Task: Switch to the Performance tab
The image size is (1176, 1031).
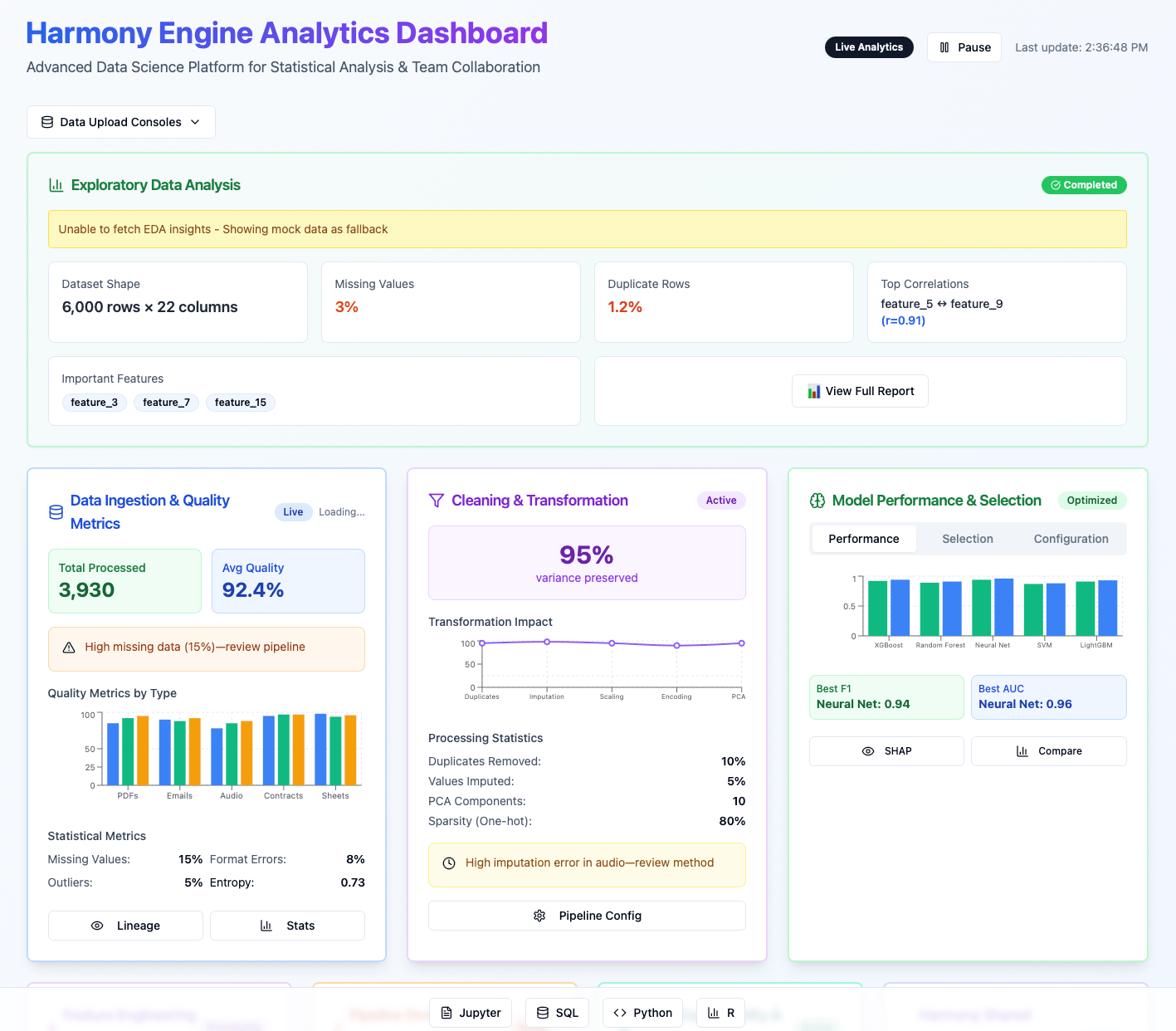Action: tap(864, 539)
